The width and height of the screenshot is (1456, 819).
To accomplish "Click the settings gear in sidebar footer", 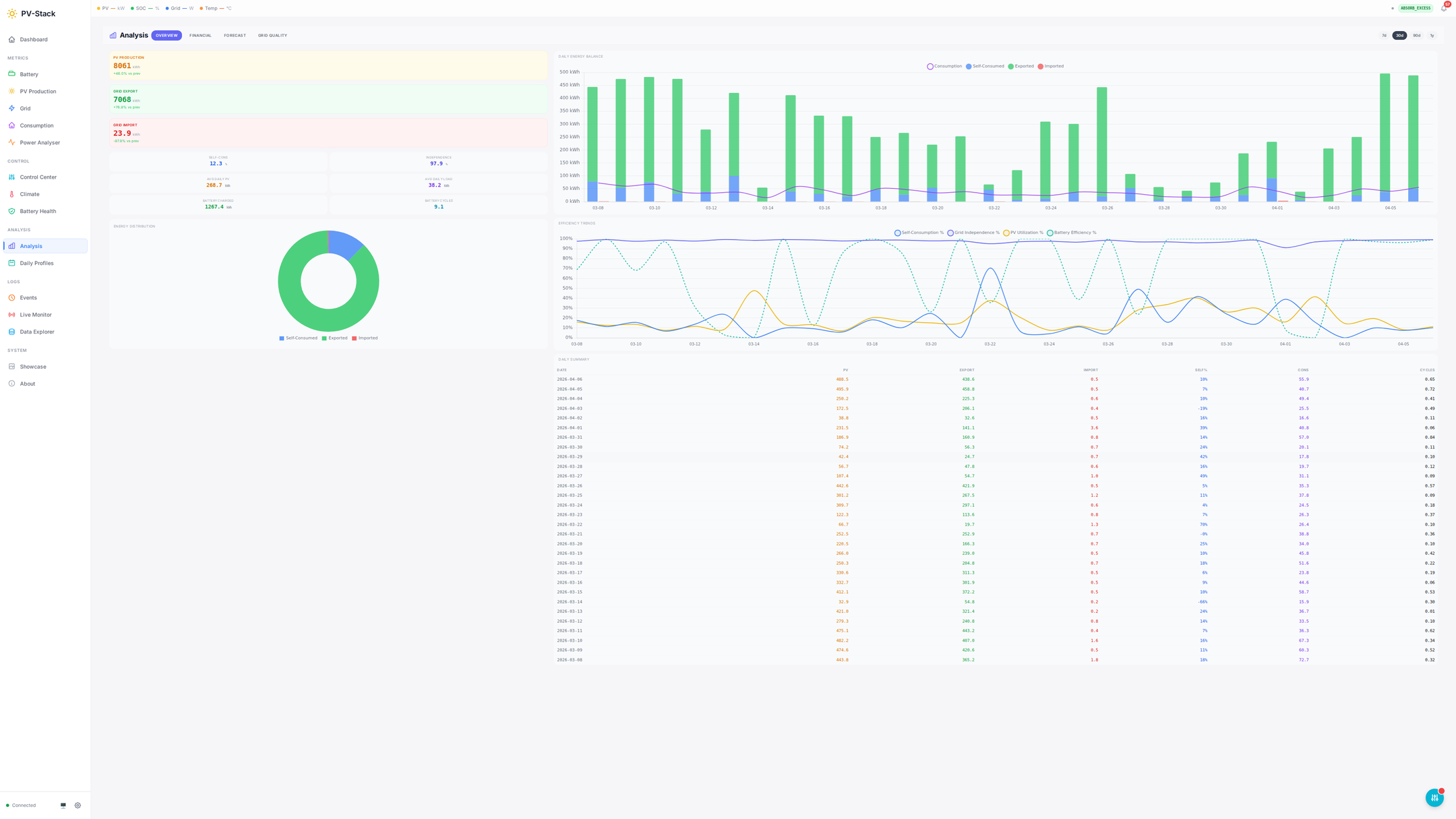I will [78, 806].
